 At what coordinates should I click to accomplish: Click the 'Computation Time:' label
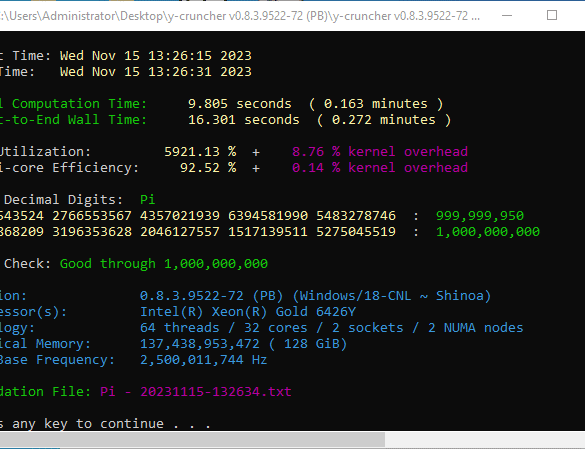(79, 103)
